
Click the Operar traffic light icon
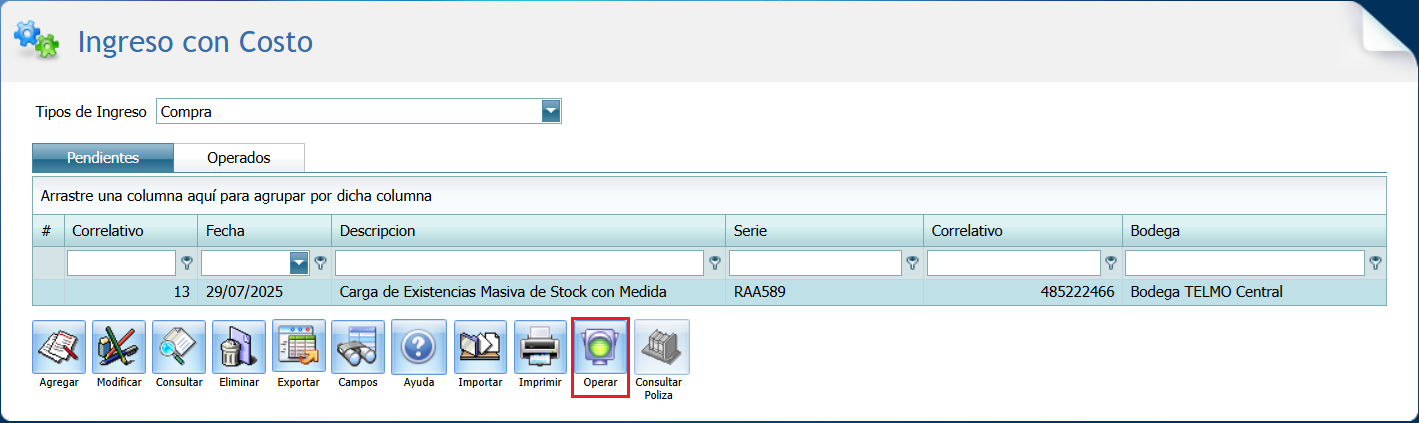tap(600, 347)
